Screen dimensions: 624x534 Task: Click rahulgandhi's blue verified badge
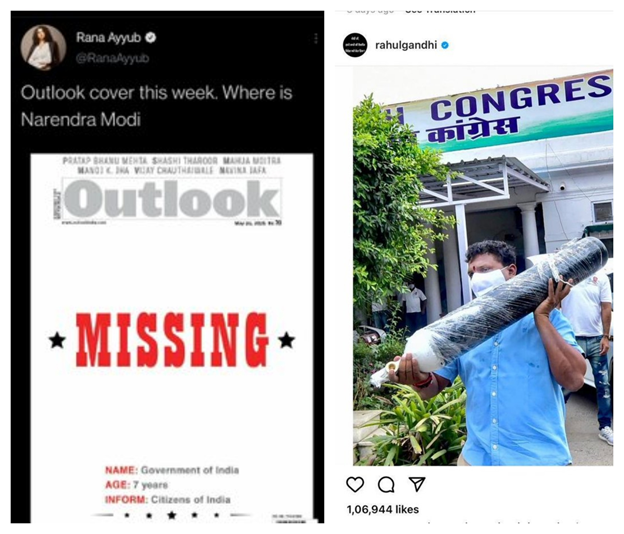coord(445,45)
